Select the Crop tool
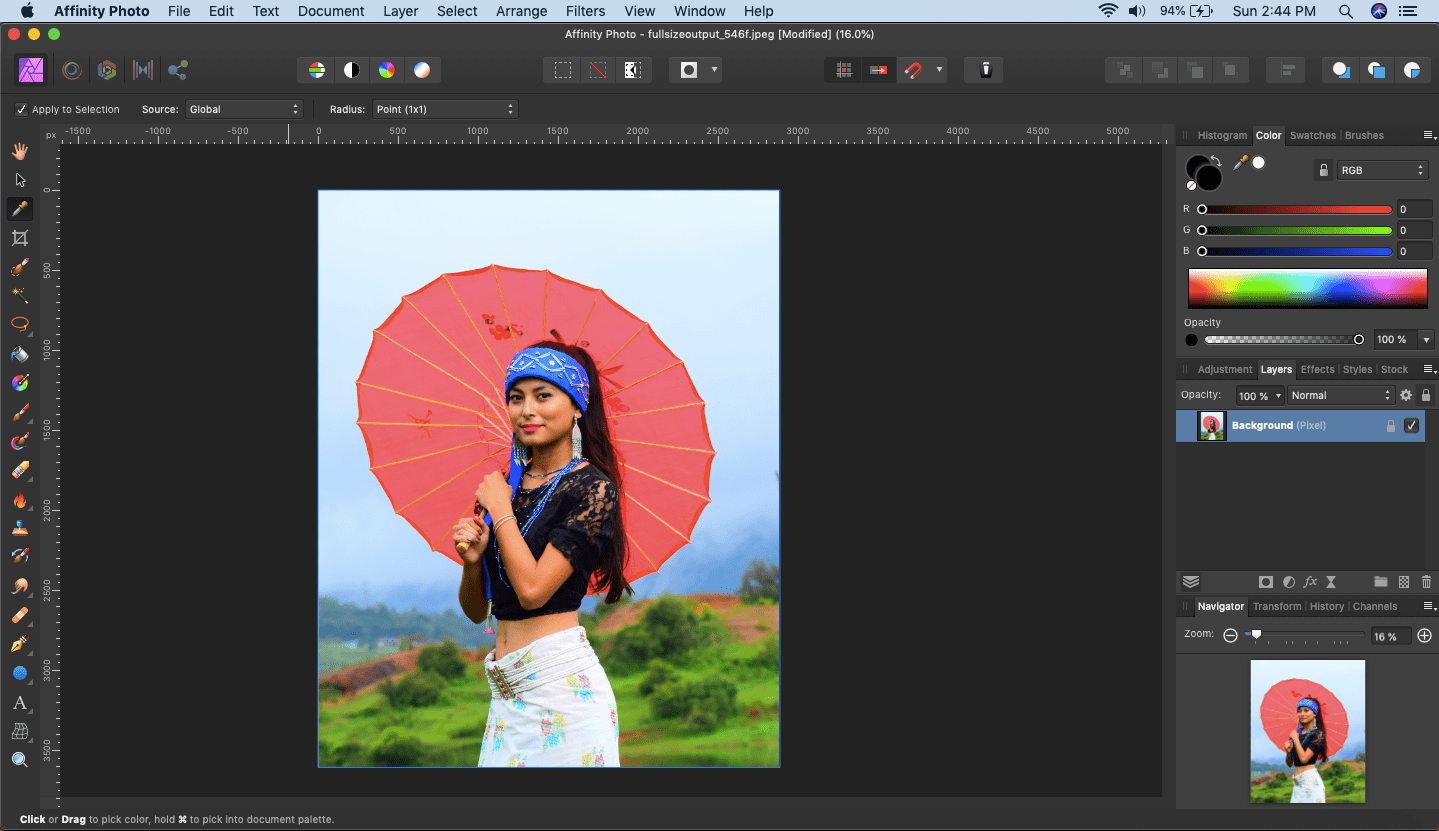This screenshot has width=1439, height=831. pyautogui.click(x=20, y=238)
